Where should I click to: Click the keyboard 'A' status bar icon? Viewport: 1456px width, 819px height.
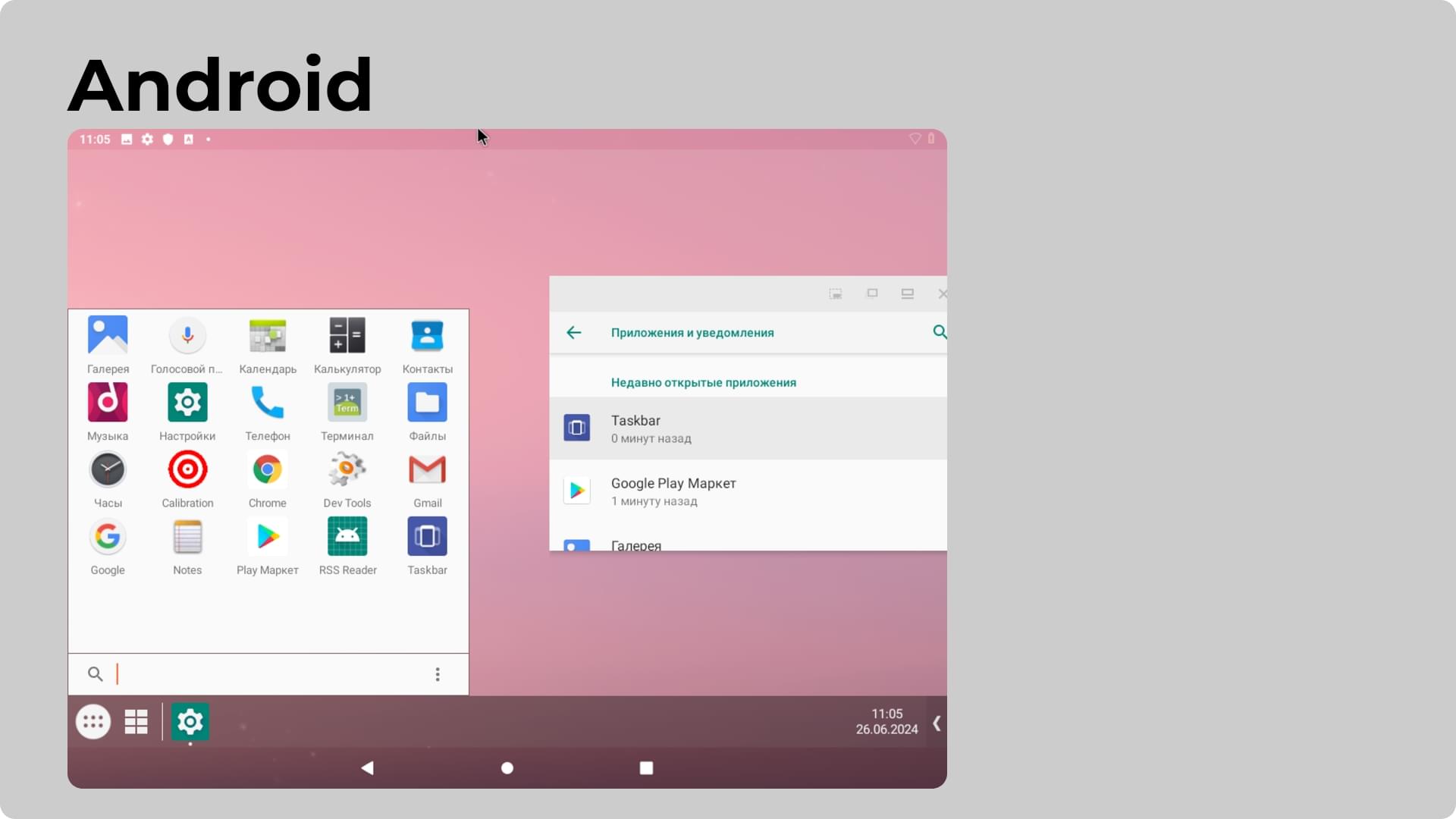pos(189,140)
